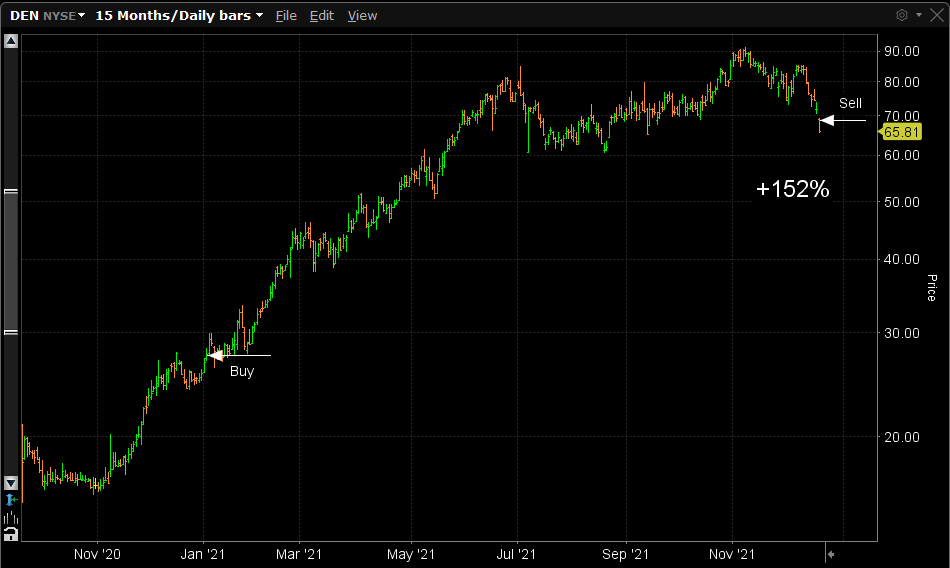This screenshot has width=950, height=568.
Task: Click the 50.00 price axis label
Action: pos(902,202)
